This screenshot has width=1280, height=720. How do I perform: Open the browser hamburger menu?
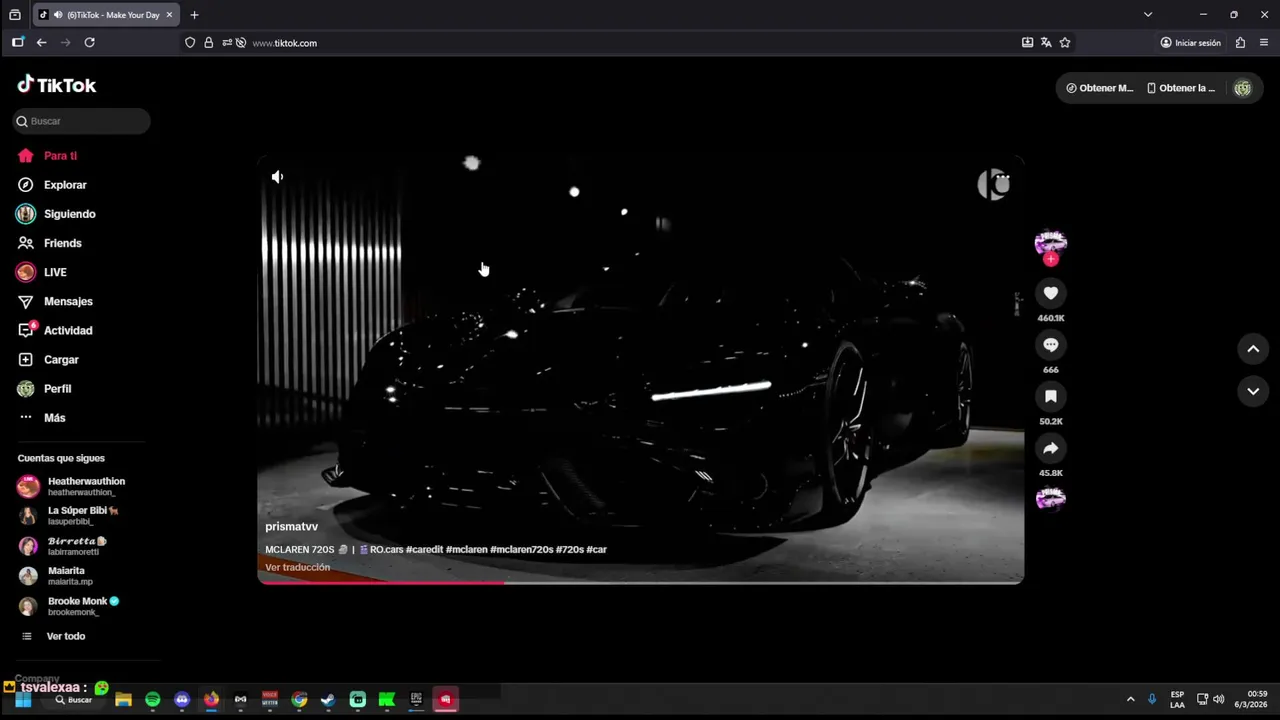pyautogui.click(x=1264, y=43)
